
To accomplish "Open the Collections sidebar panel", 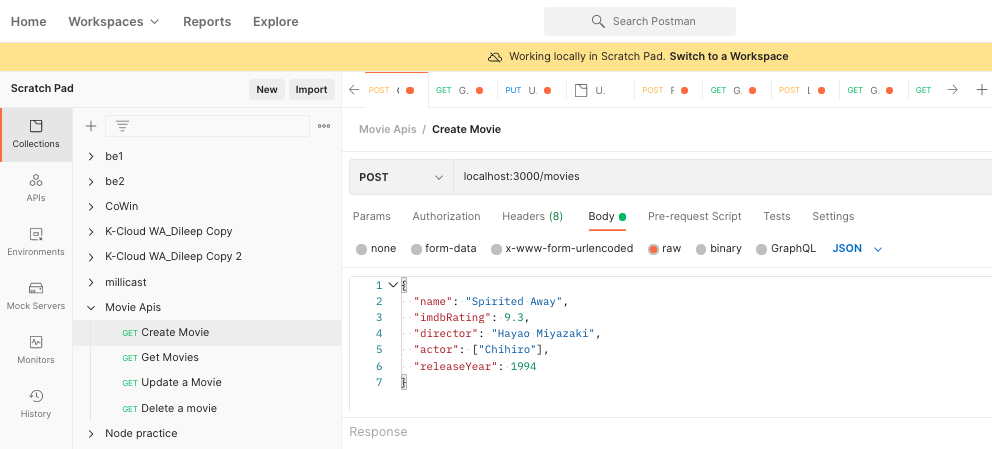I will (36, 134).
